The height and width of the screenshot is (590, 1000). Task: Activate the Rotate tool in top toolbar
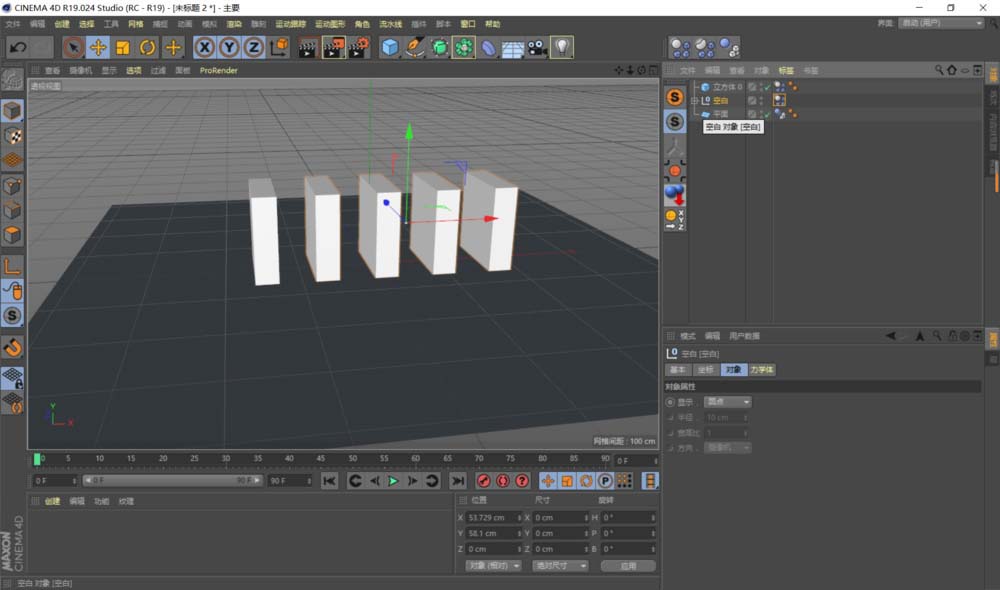click(x=148, y=47)
